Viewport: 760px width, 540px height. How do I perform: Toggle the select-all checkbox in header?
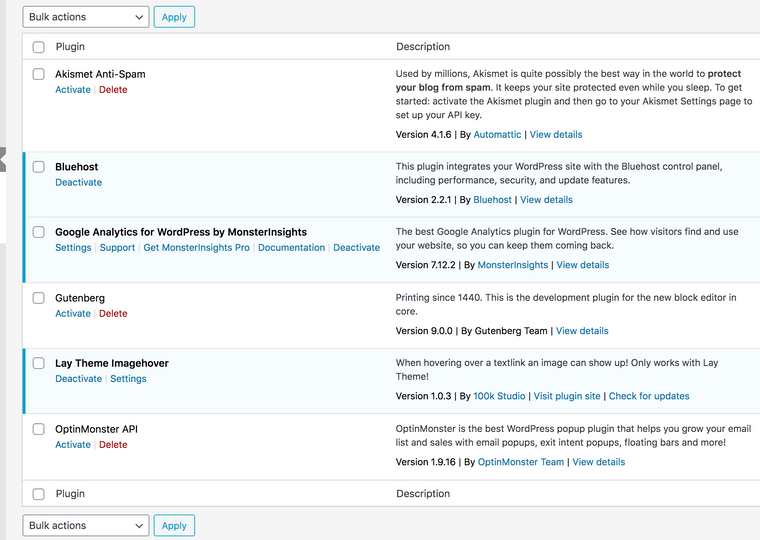[x=39, y=47]
